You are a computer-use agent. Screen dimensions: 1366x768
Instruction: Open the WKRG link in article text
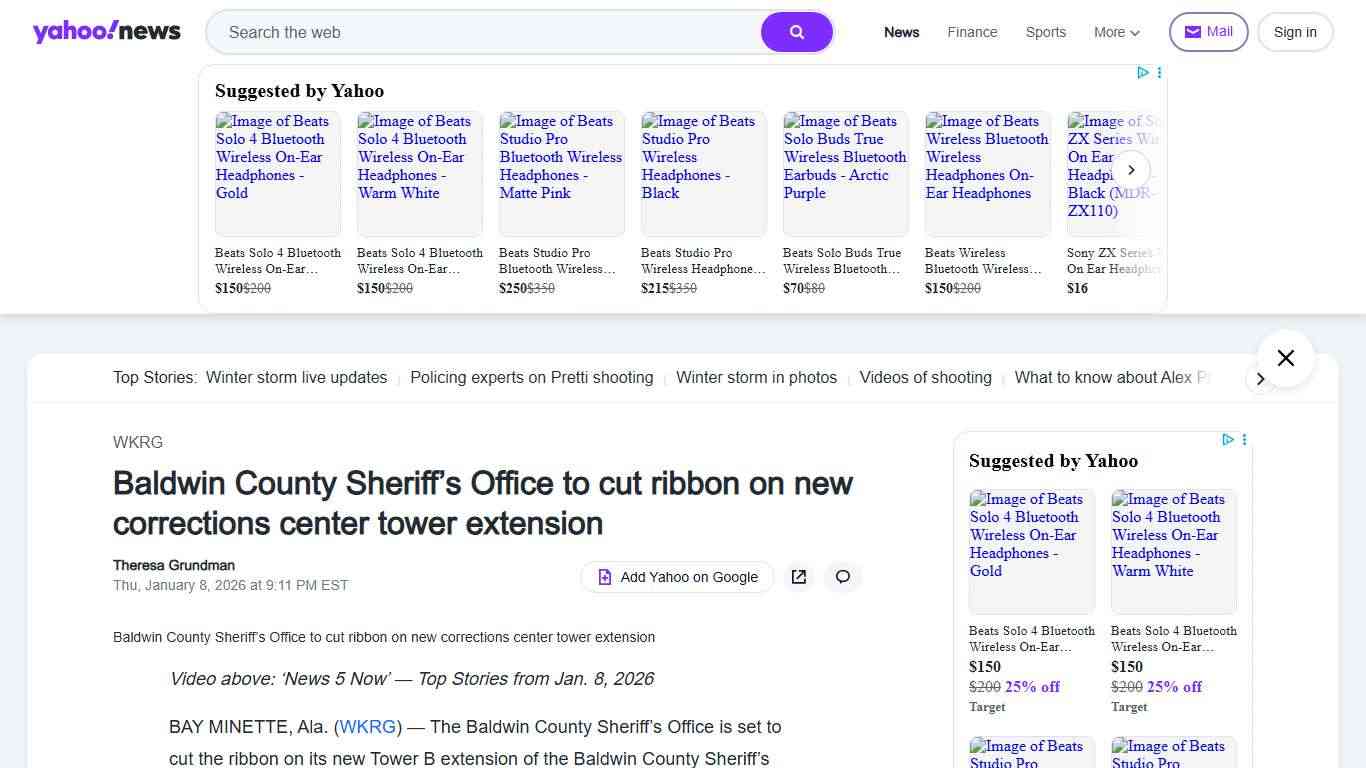point(368,727)
